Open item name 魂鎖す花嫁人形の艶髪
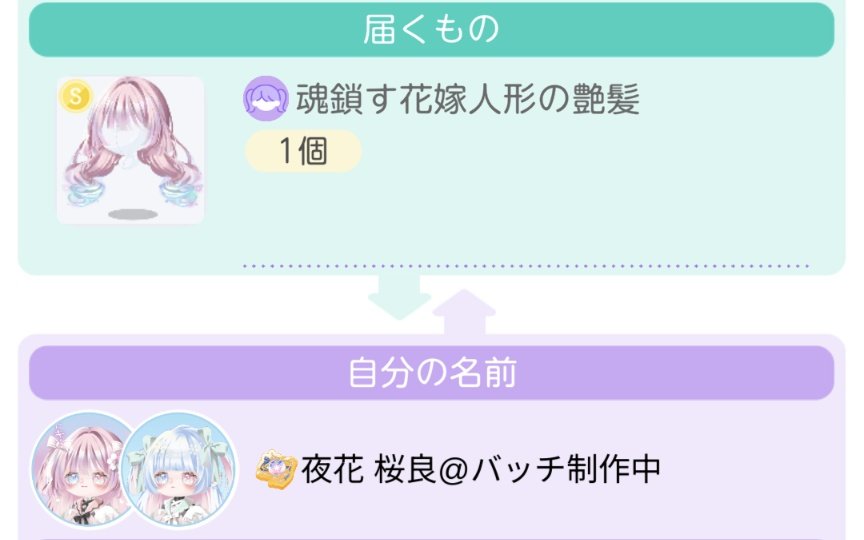 [x=468, y=99]
